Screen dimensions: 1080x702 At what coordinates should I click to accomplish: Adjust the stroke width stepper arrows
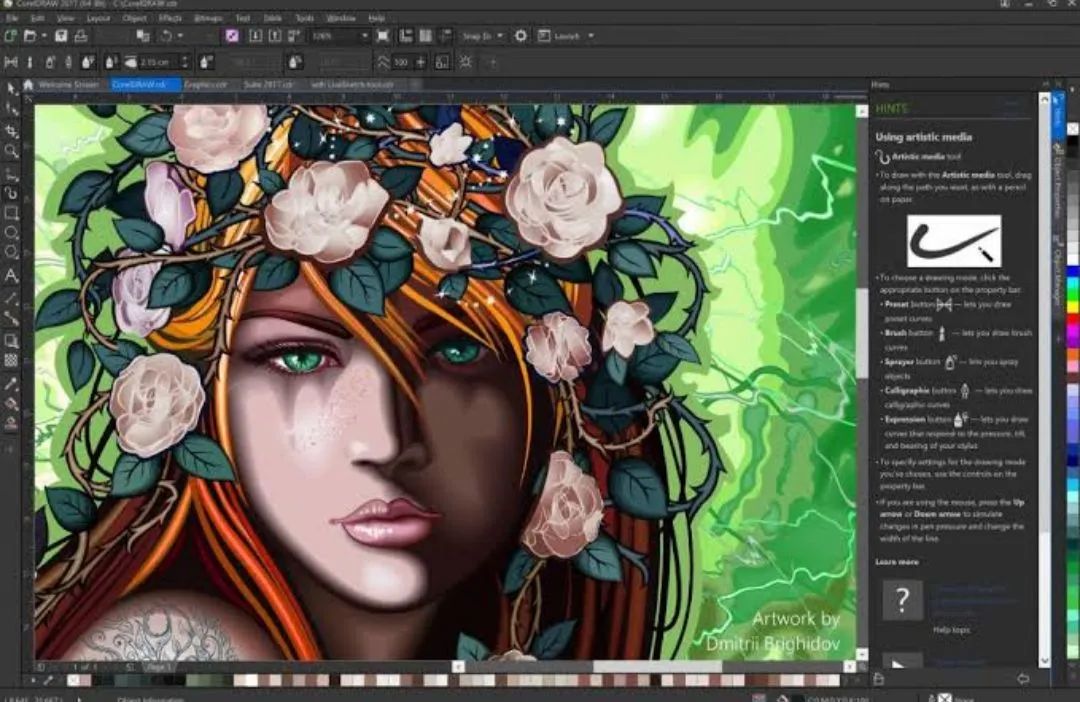tap(185, 62)
